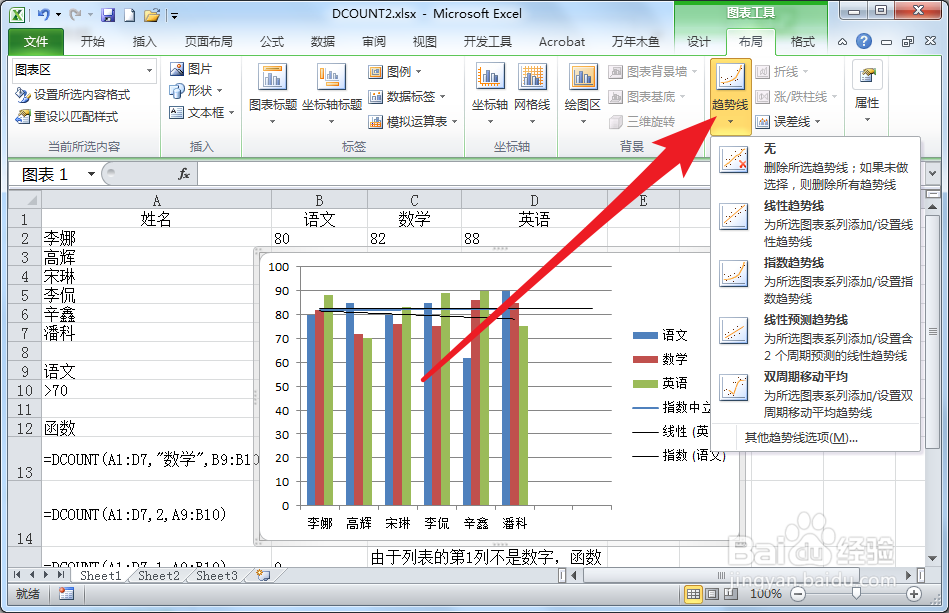This screenshot has height=613, width=949.
Task: Click inside the formula bar input
Action: (560, 175)
